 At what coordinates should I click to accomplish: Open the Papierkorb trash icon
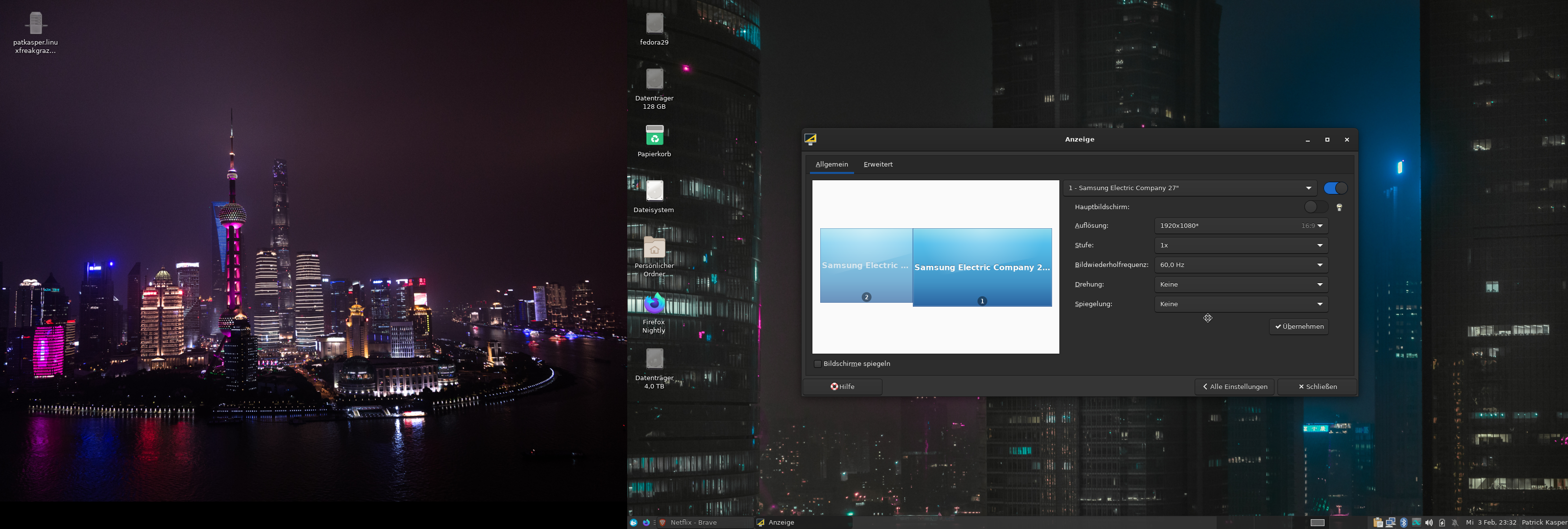pos(654,136)
